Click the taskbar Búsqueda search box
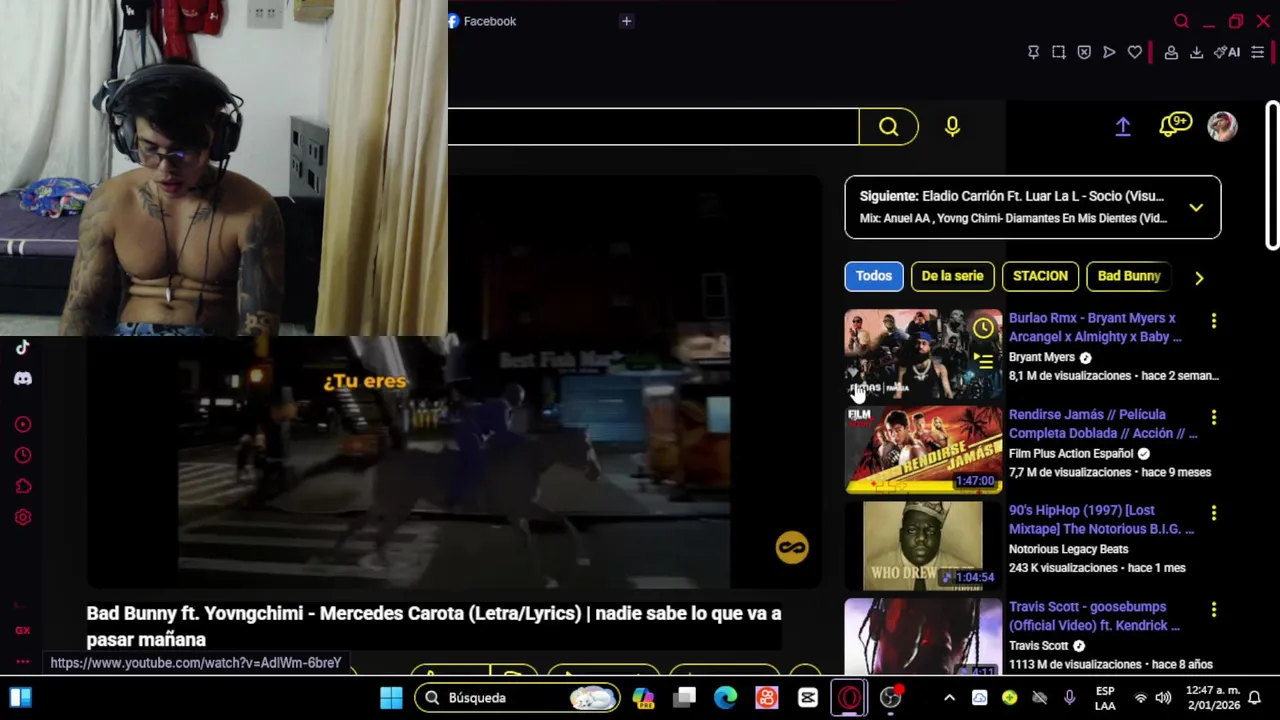The height and width of the screenshot is (720, 1280). (x=517, y=698)
